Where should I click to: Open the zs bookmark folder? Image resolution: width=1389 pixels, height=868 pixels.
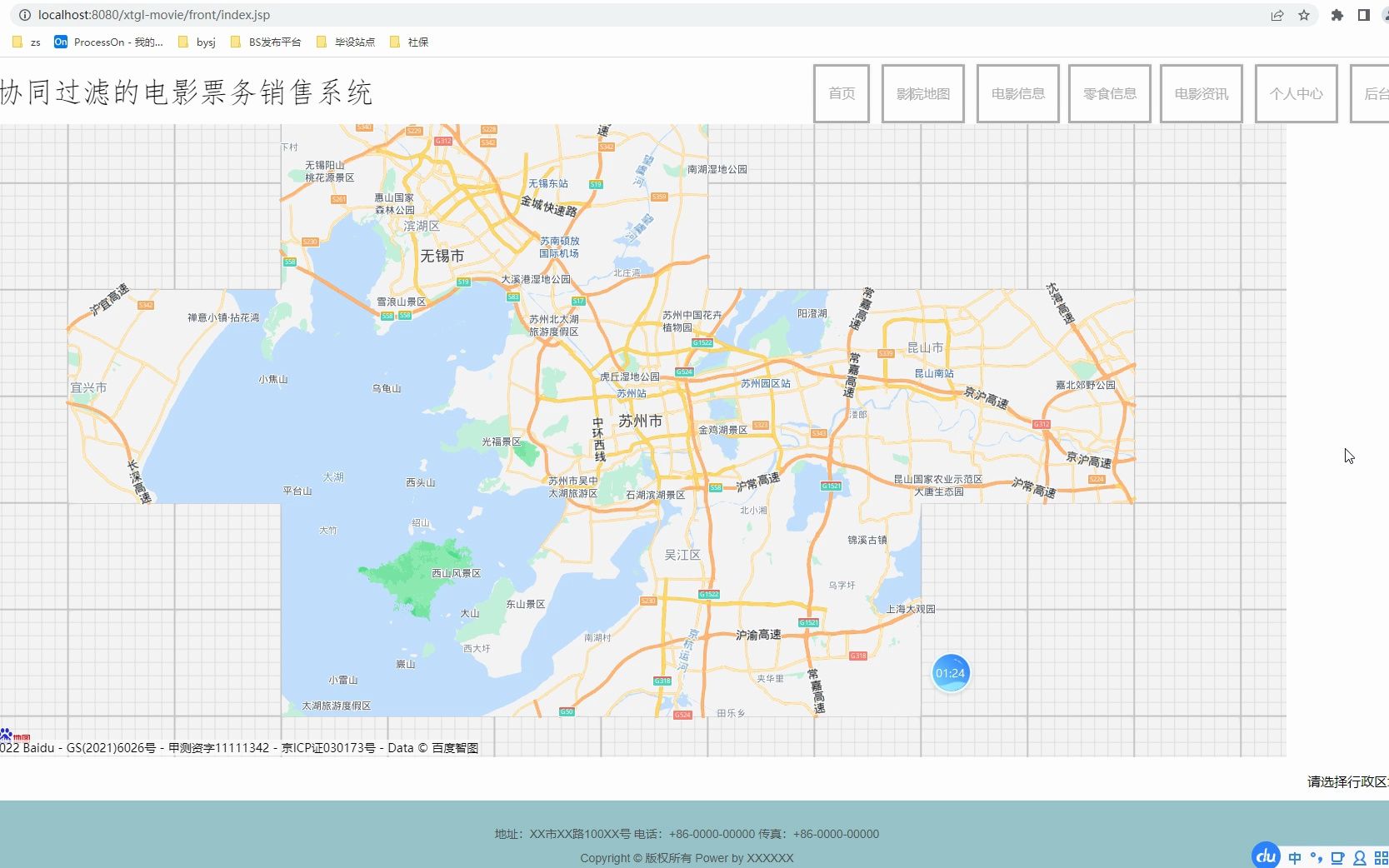27,42
